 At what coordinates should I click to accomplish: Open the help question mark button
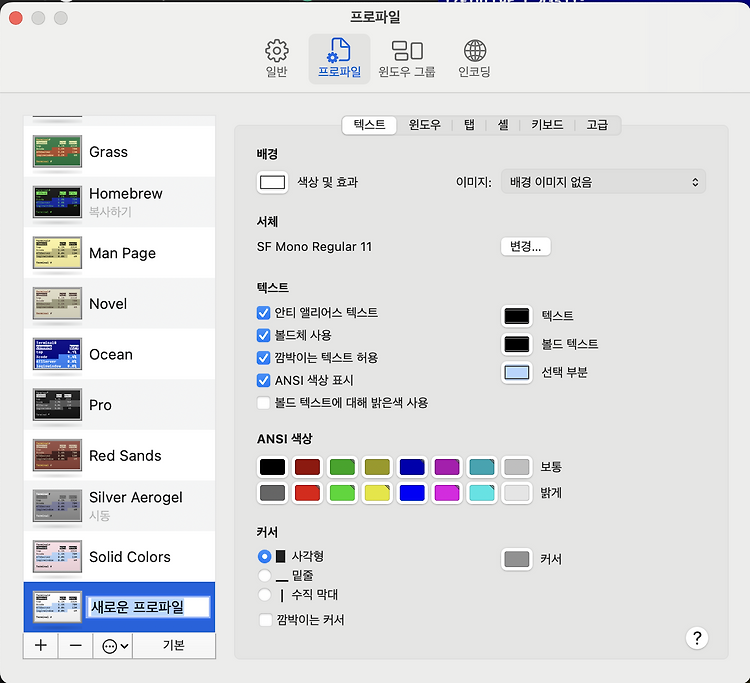[x=697, y=638]
